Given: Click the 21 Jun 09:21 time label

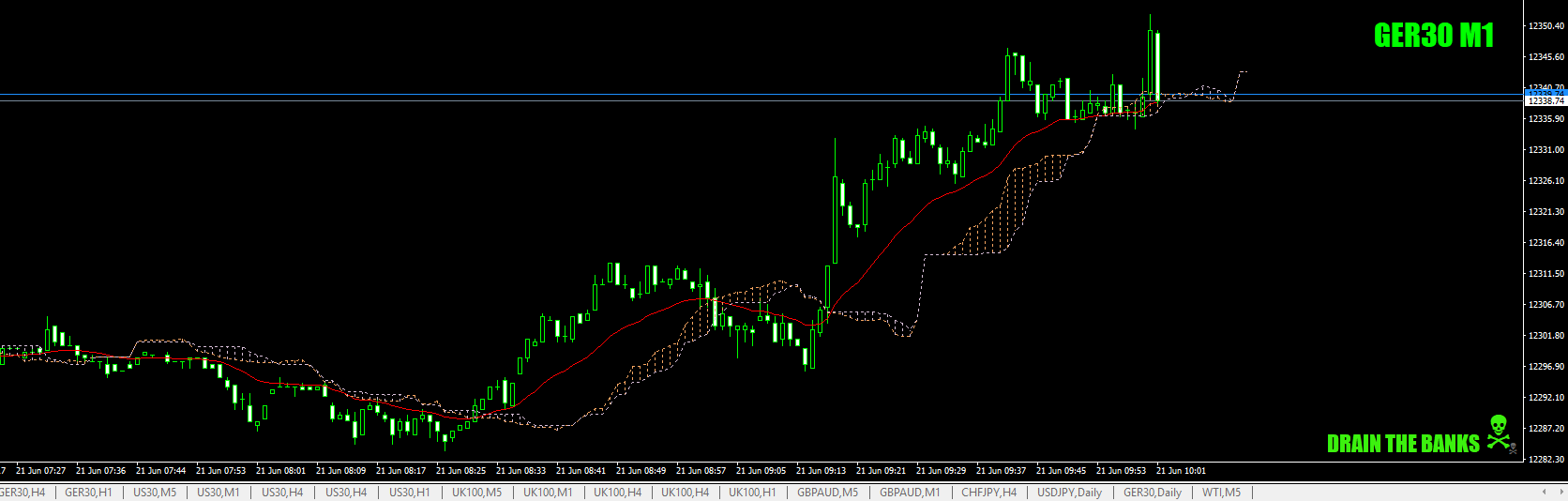Looking at the screenshot, I should point(881,471).
